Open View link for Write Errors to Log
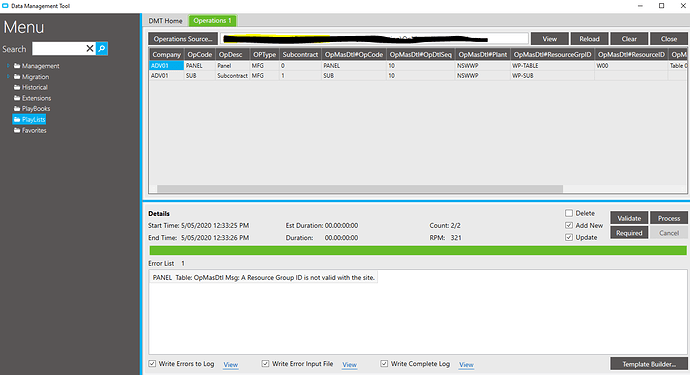690x375 pixels. pyautogui.click(x=231, y=364)
